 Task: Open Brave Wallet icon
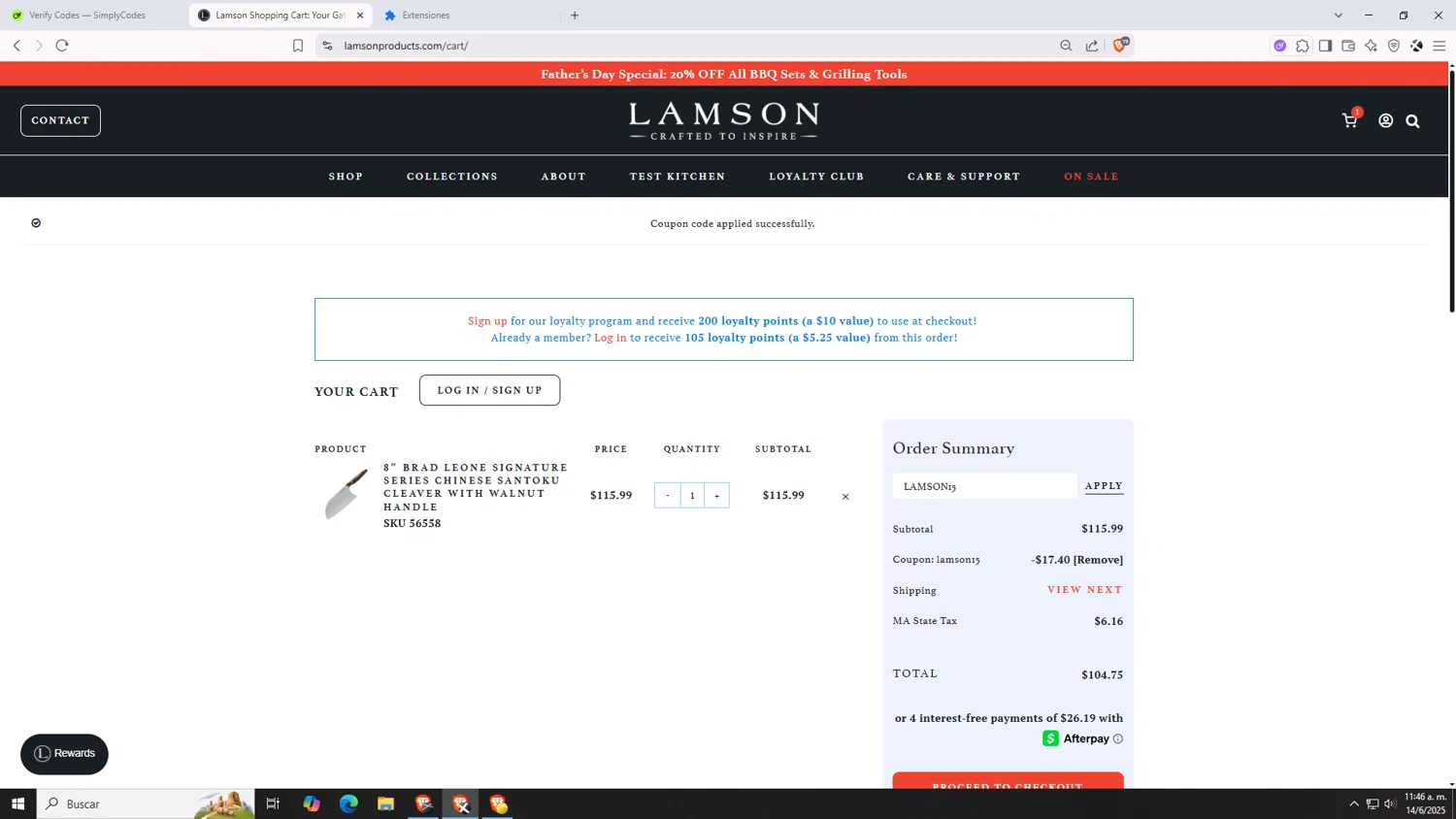coord(1348,46)
